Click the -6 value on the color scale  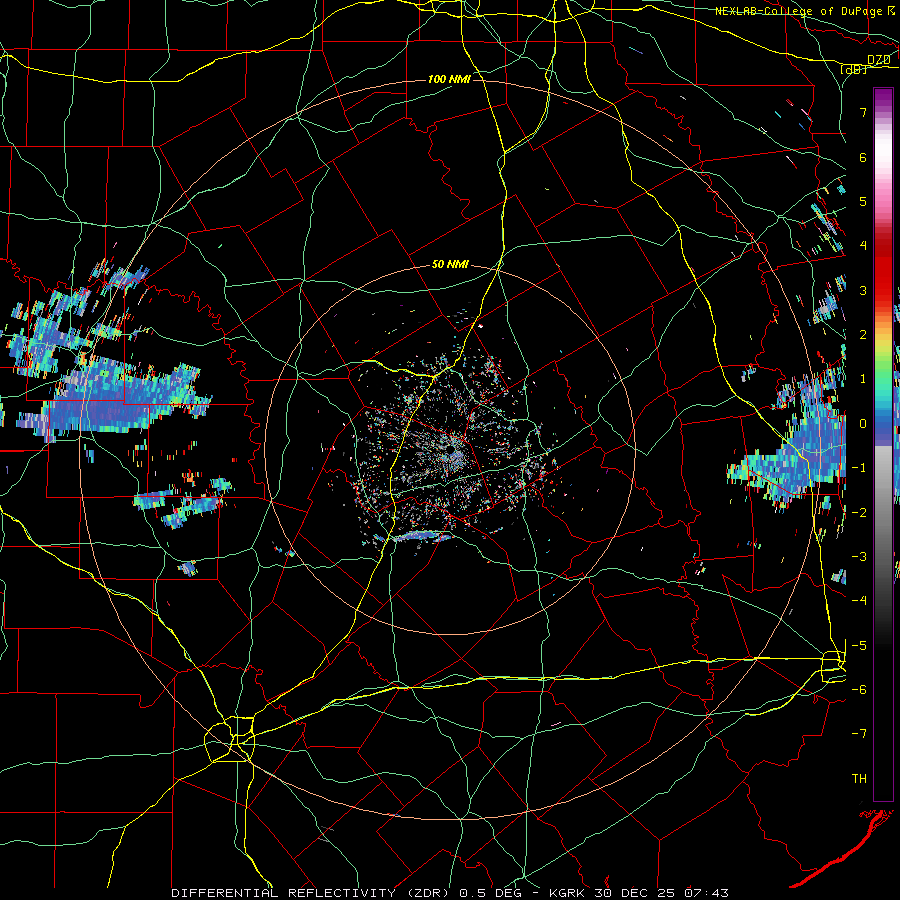pyautogui.click(x=859, y=690)
